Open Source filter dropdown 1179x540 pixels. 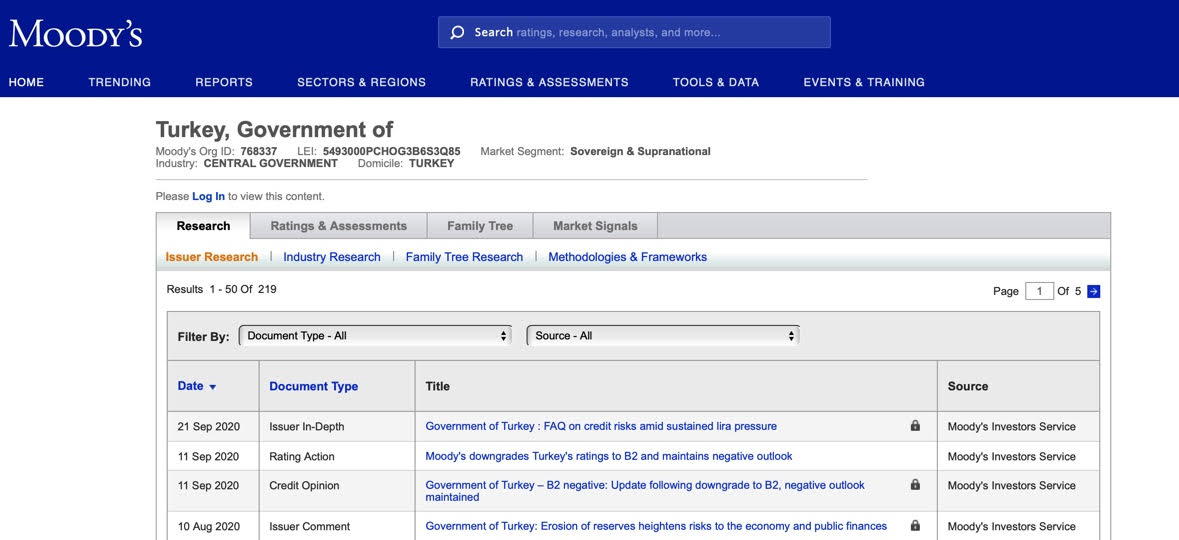point(663,336)
